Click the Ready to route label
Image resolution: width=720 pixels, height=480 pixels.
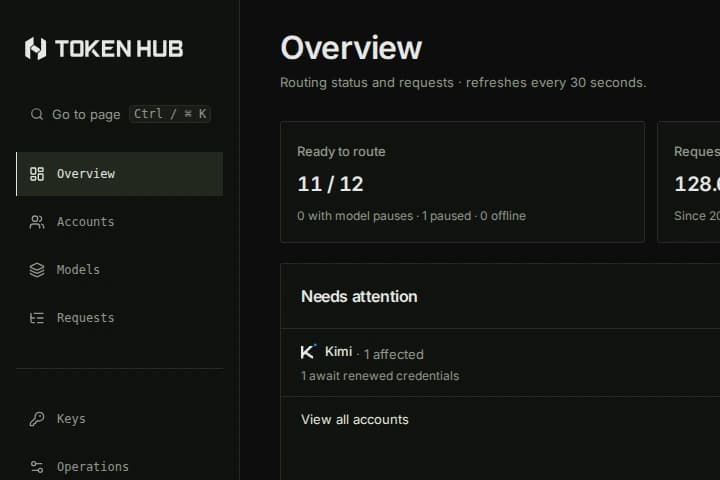pyautogui.click(x=341, y=152)
